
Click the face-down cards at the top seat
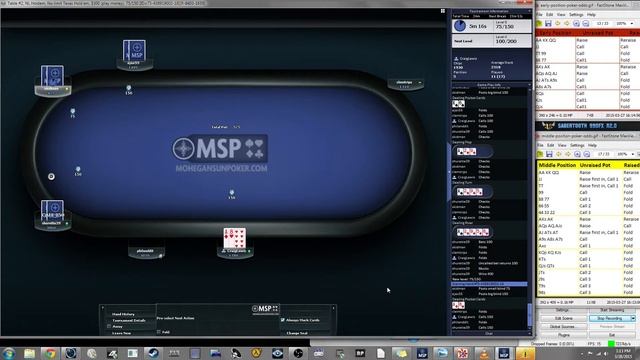click(x=134, y=50)
